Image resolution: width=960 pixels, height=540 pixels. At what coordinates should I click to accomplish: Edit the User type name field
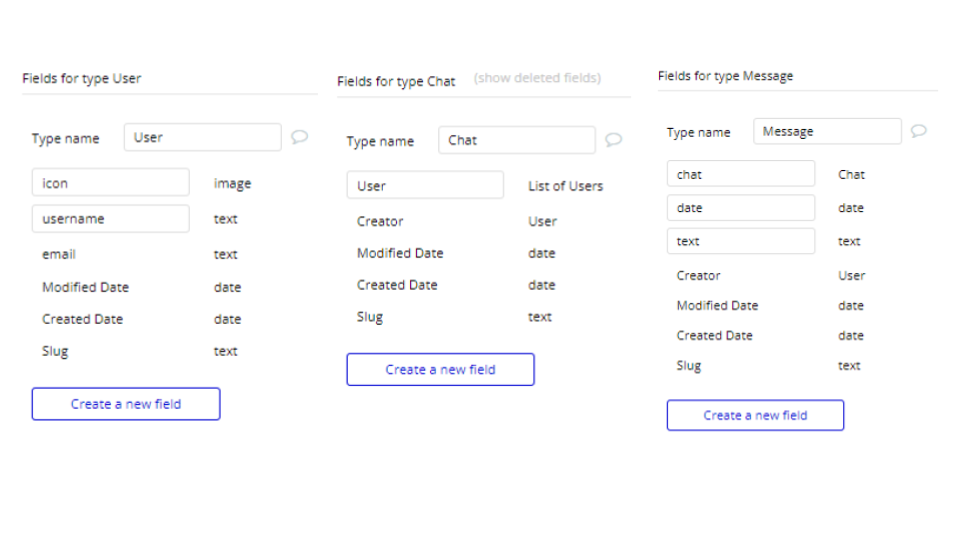(x=203, y=137)
